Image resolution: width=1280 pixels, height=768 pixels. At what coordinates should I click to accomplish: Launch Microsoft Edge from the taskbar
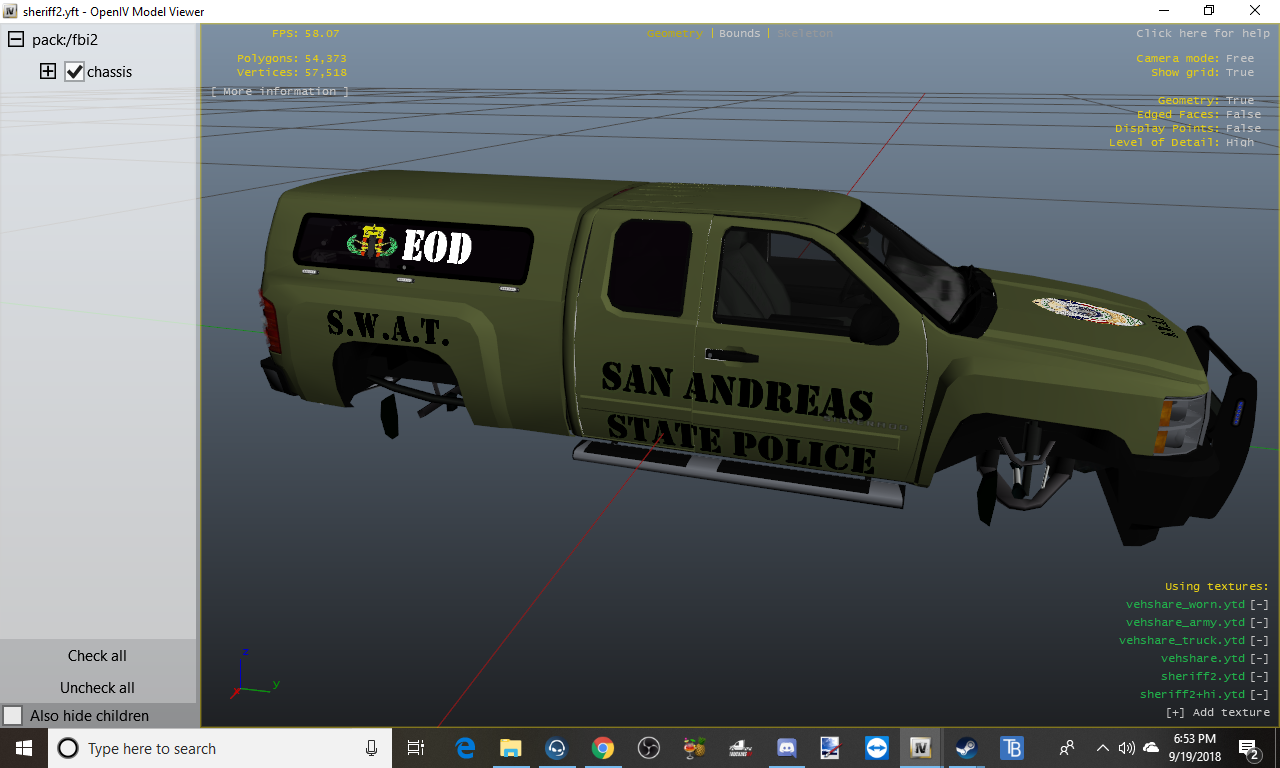tap(465, 748)
